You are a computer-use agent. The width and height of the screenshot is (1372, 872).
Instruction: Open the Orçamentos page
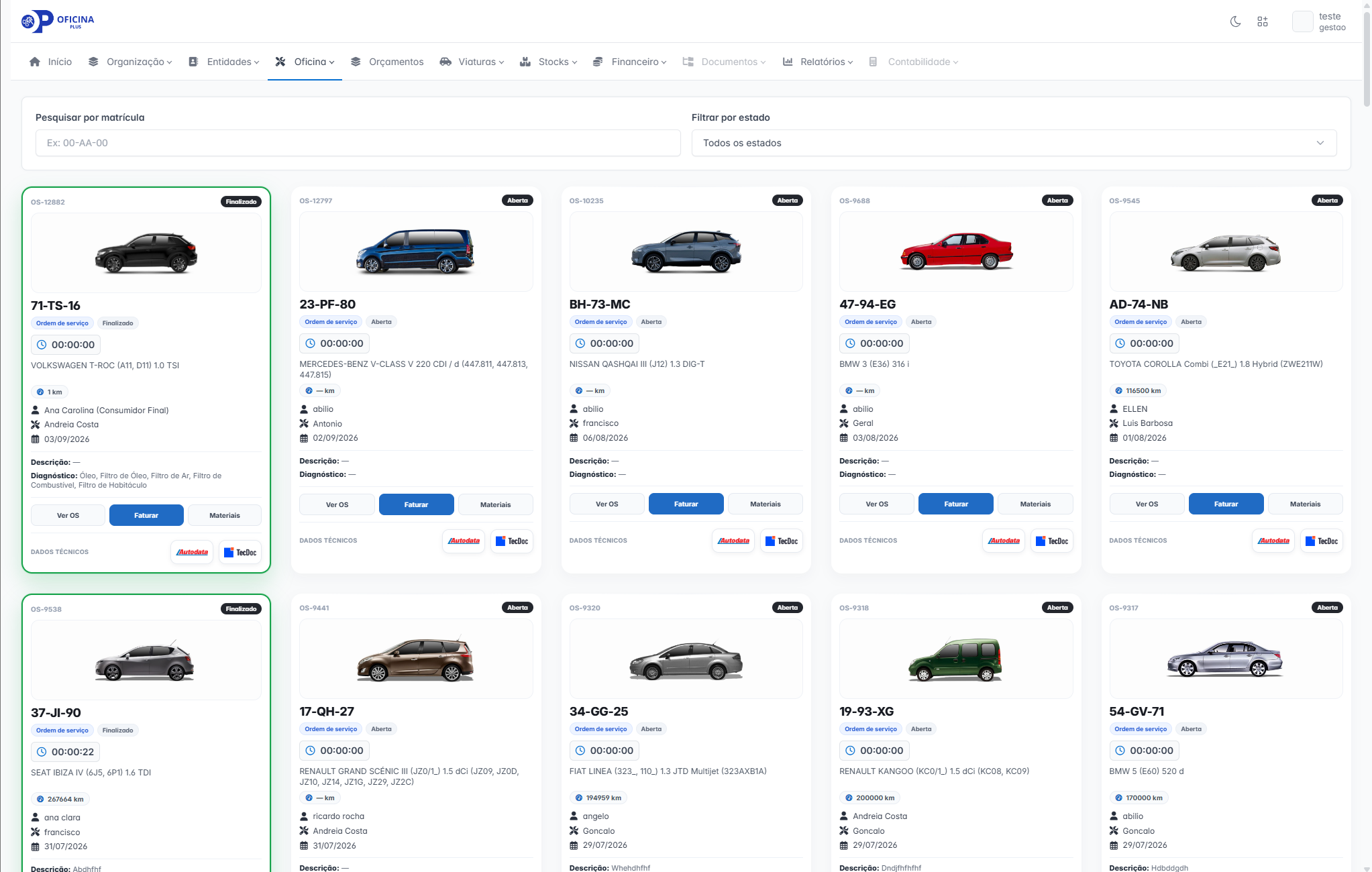(387, 62)
